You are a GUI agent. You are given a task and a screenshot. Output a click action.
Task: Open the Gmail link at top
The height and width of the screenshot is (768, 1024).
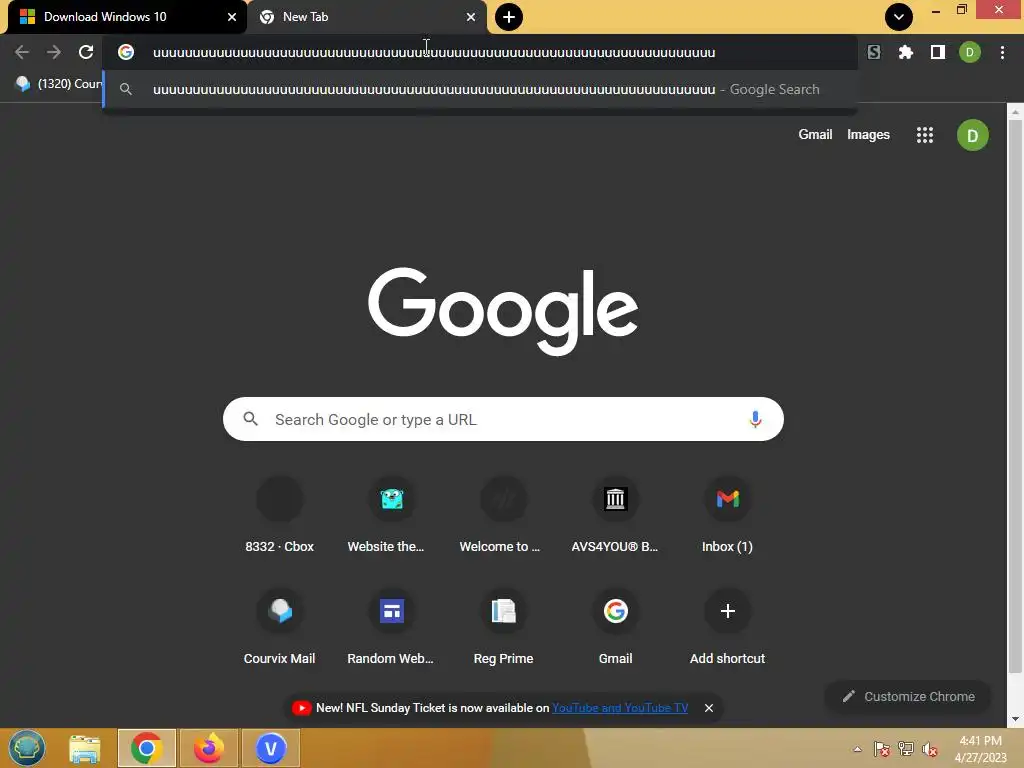coord(815,135)
